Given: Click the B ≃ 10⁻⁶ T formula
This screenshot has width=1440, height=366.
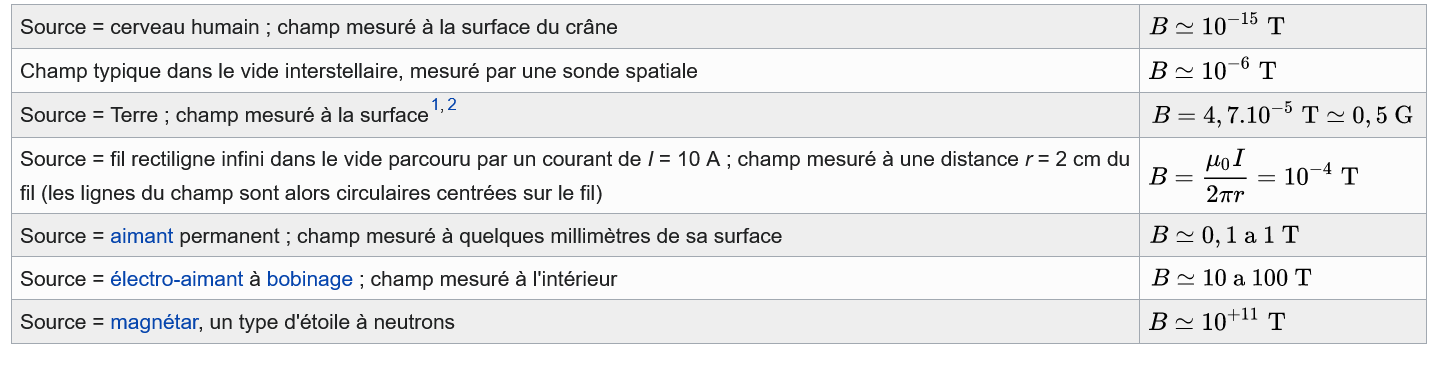Looking at the screenshot, I should (x=1213, y=70).
